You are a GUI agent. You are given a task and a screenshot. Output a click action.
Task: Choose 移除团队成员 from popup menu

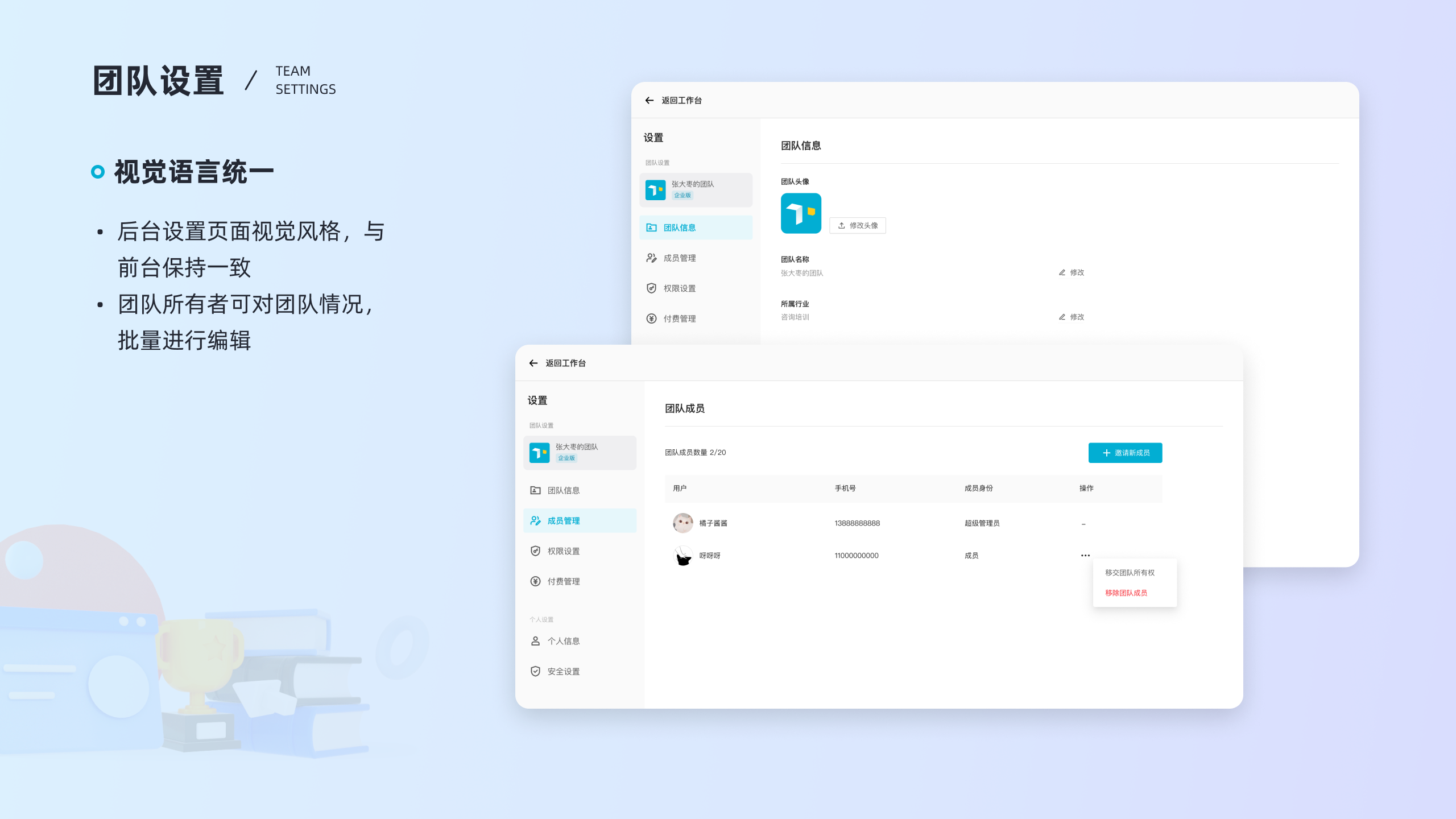click(1126, 593)
